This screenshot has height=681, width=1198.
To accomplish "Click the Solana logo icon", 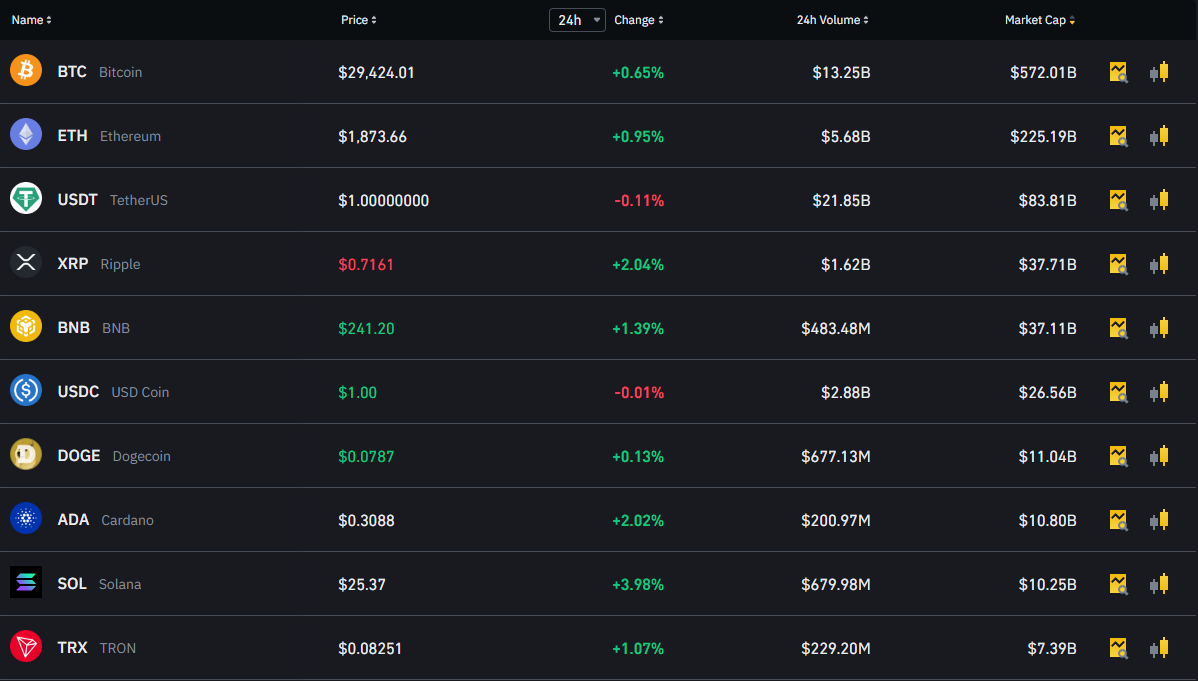I will (26, 583).
